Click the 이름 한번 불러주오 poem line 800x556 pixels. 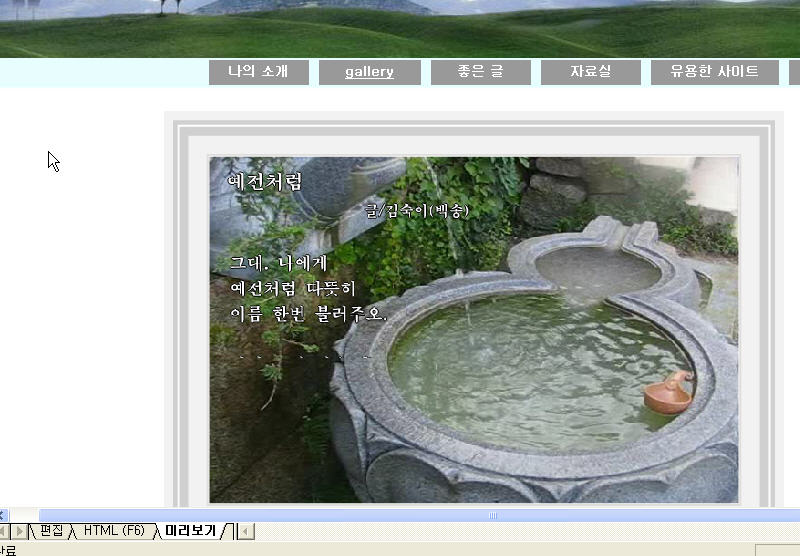click(309, 313)
